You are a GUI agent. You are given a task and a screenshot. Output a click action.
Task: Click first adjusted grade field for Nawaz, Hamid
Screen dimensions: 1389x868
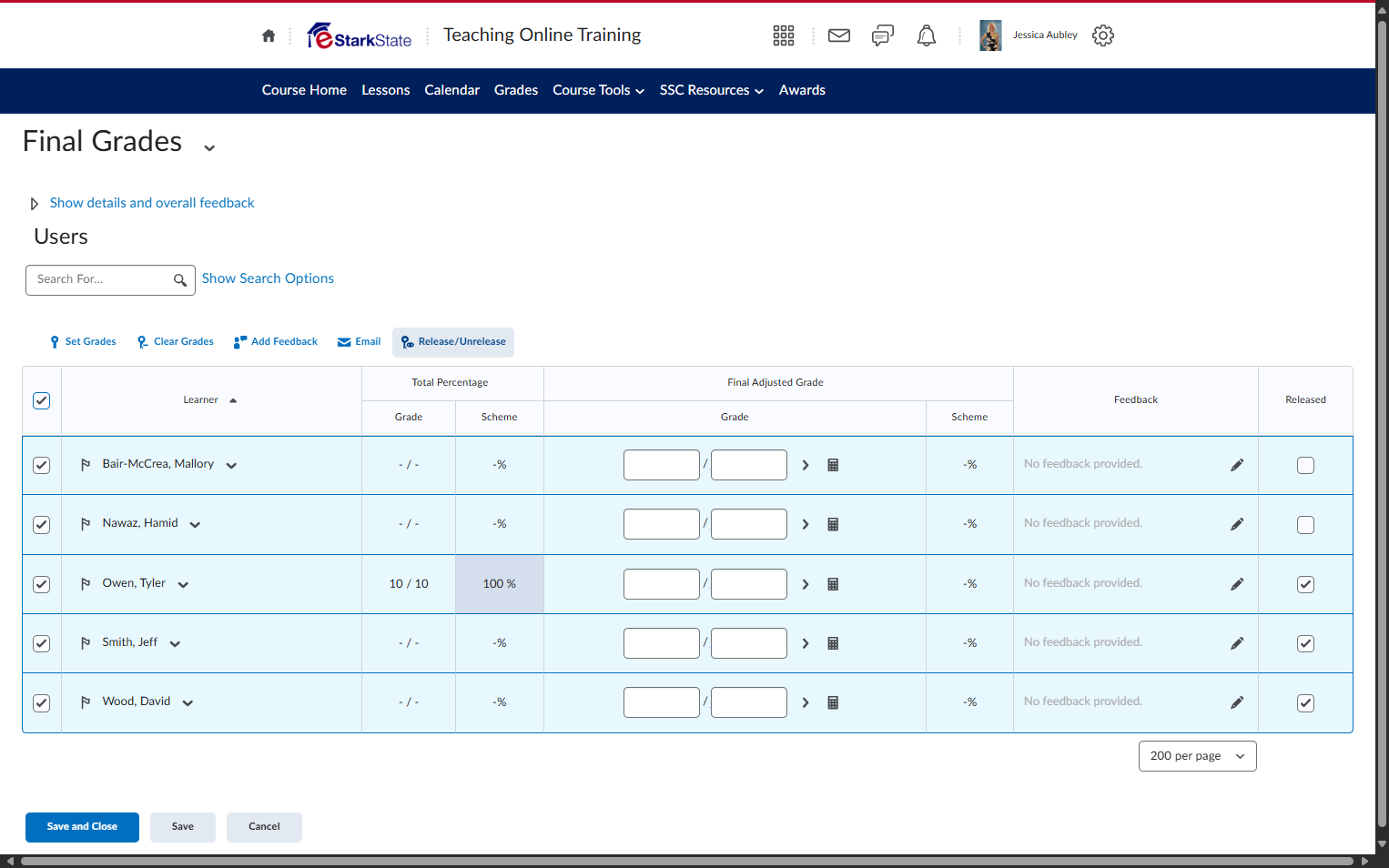click(x=662, y=524)
